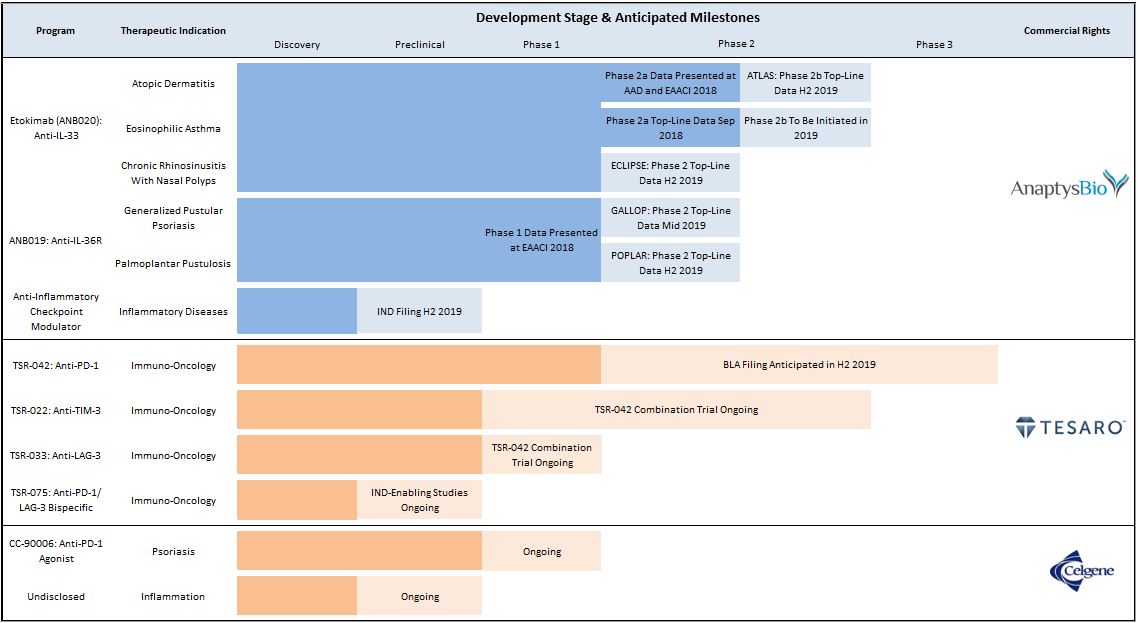Select the Preclinical stage column header
This screenshot has width=1138, height=623.
420,45
